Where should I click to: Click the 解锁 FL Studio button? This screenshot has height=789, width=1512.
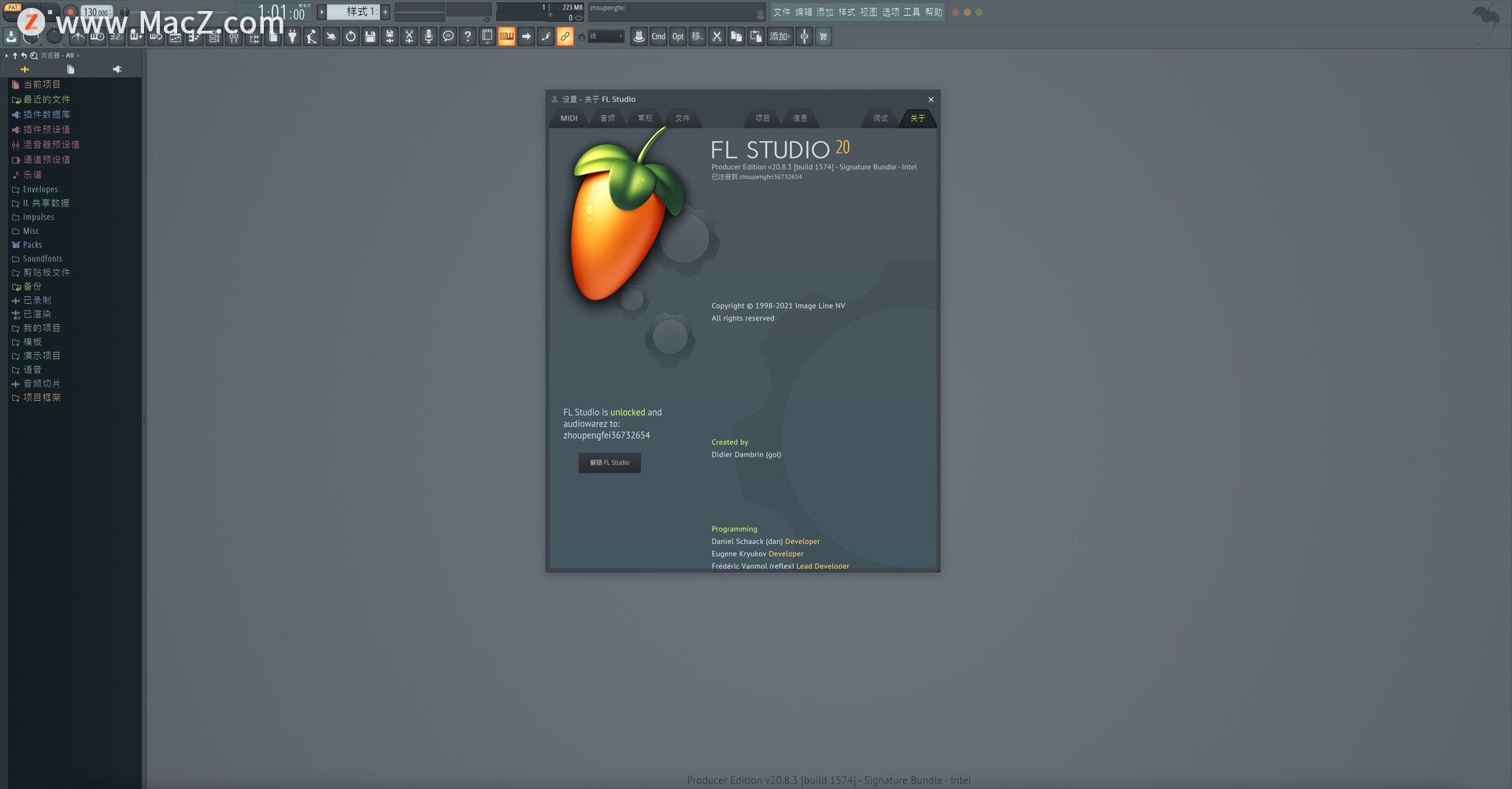coord(610,463)
